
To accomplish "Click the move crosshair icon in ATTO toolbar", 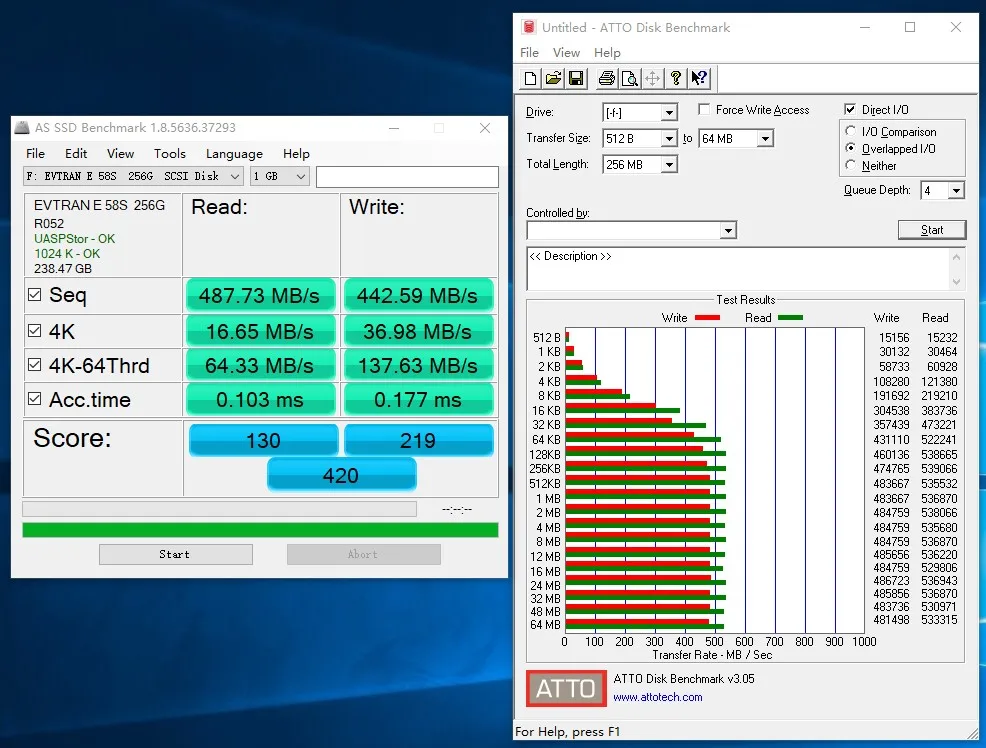I will 653,79.
